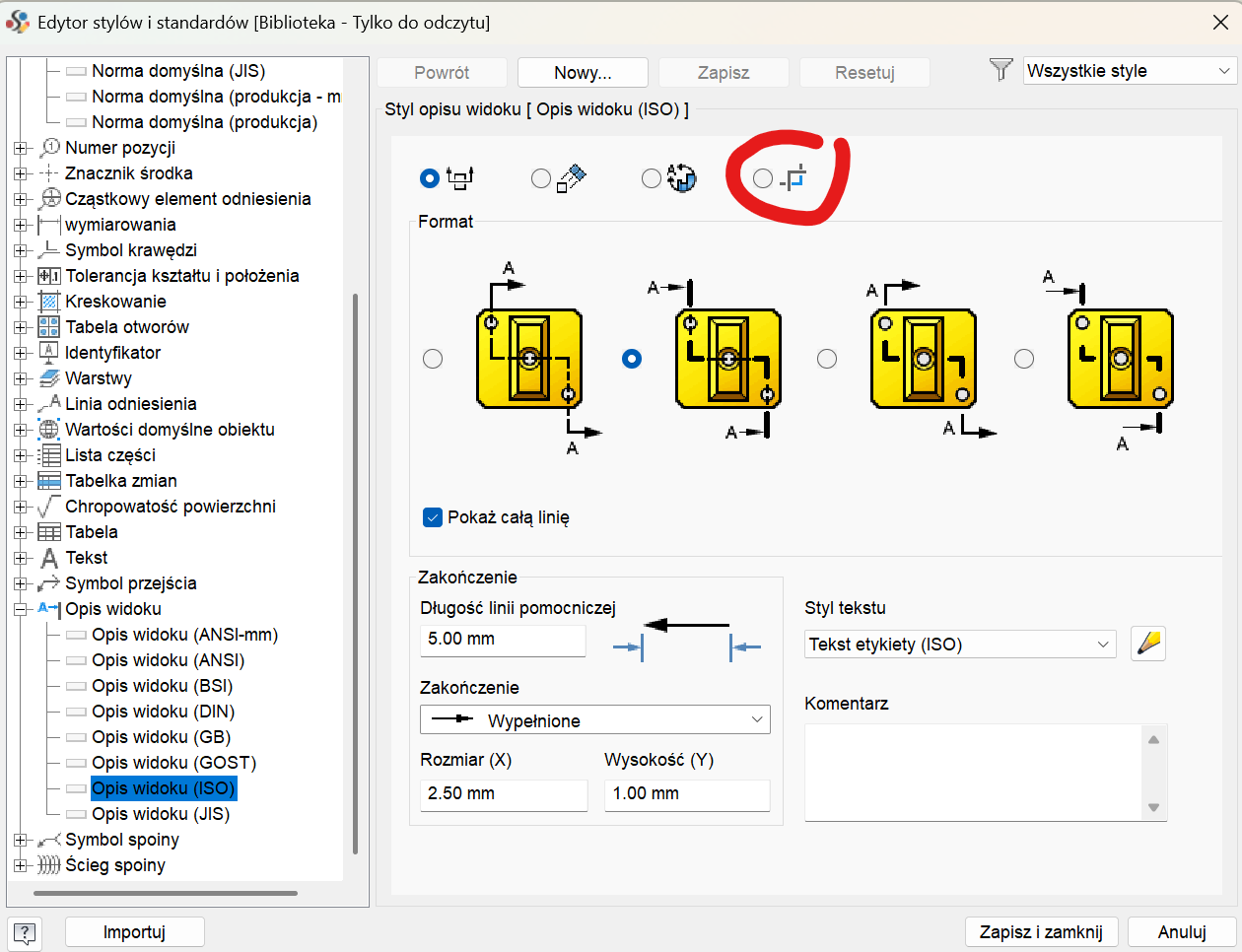1242x952 pixels.
Task: Click the Warstwy layers icon
Action: (49, 378)
